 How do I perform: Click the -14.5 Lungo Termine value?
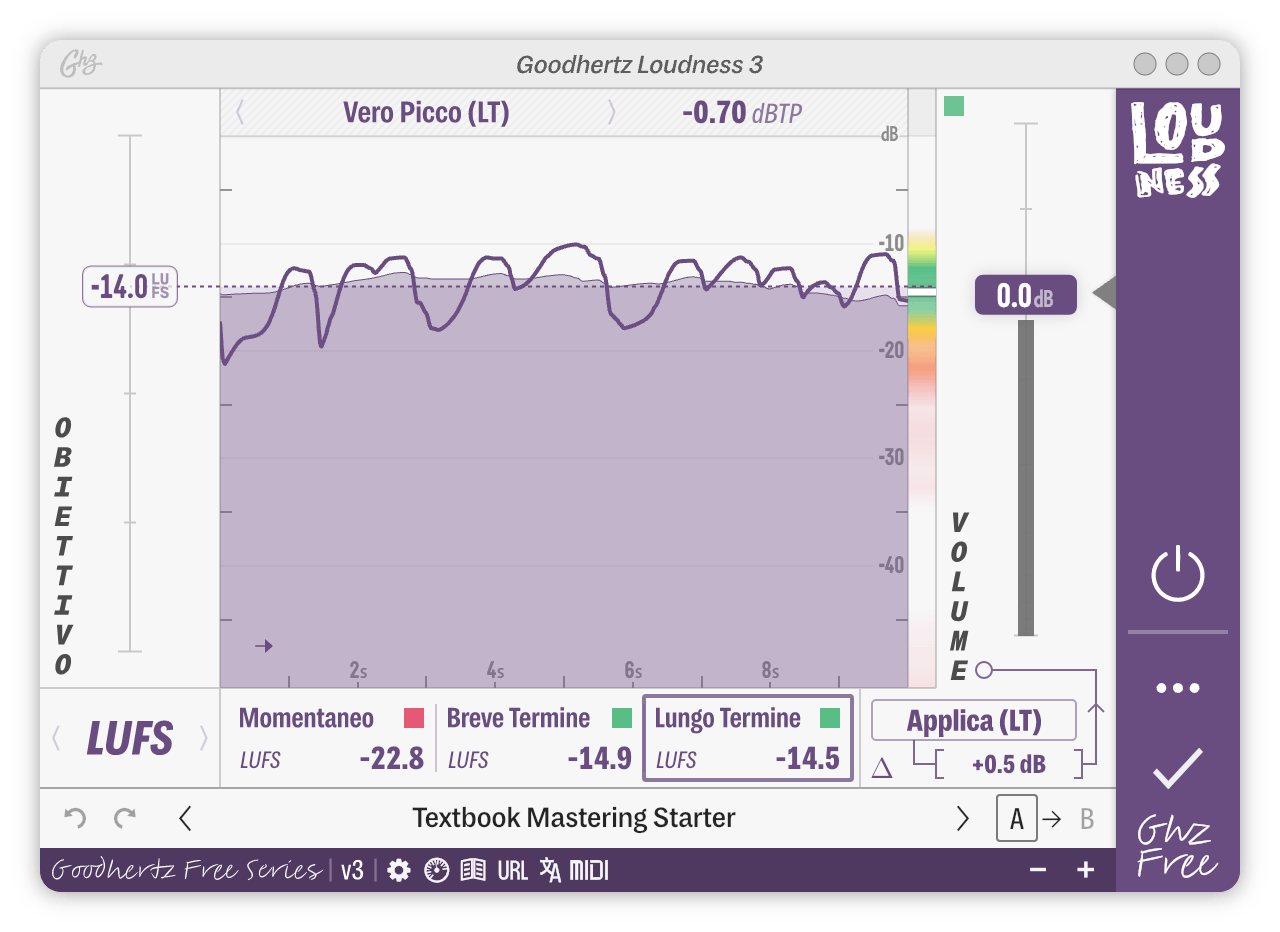pos(807,759)
